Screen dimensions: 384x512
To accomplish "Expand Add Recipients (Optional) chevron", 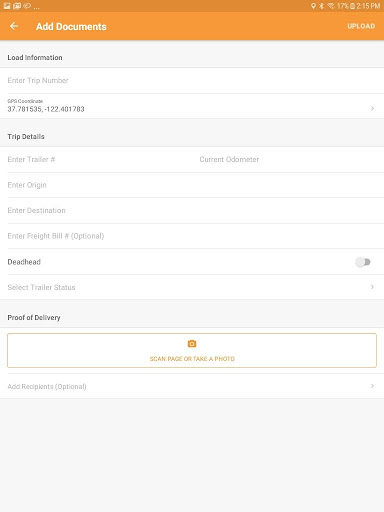I will coord(372,386).
